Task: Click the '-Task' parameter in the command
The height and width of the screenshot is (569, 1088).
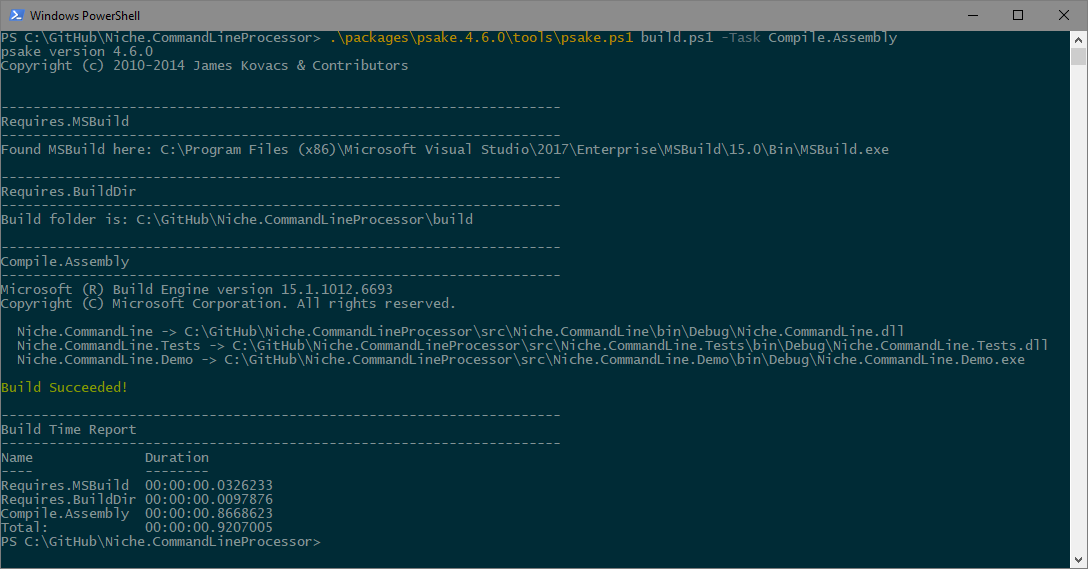Action: (740, 37)
